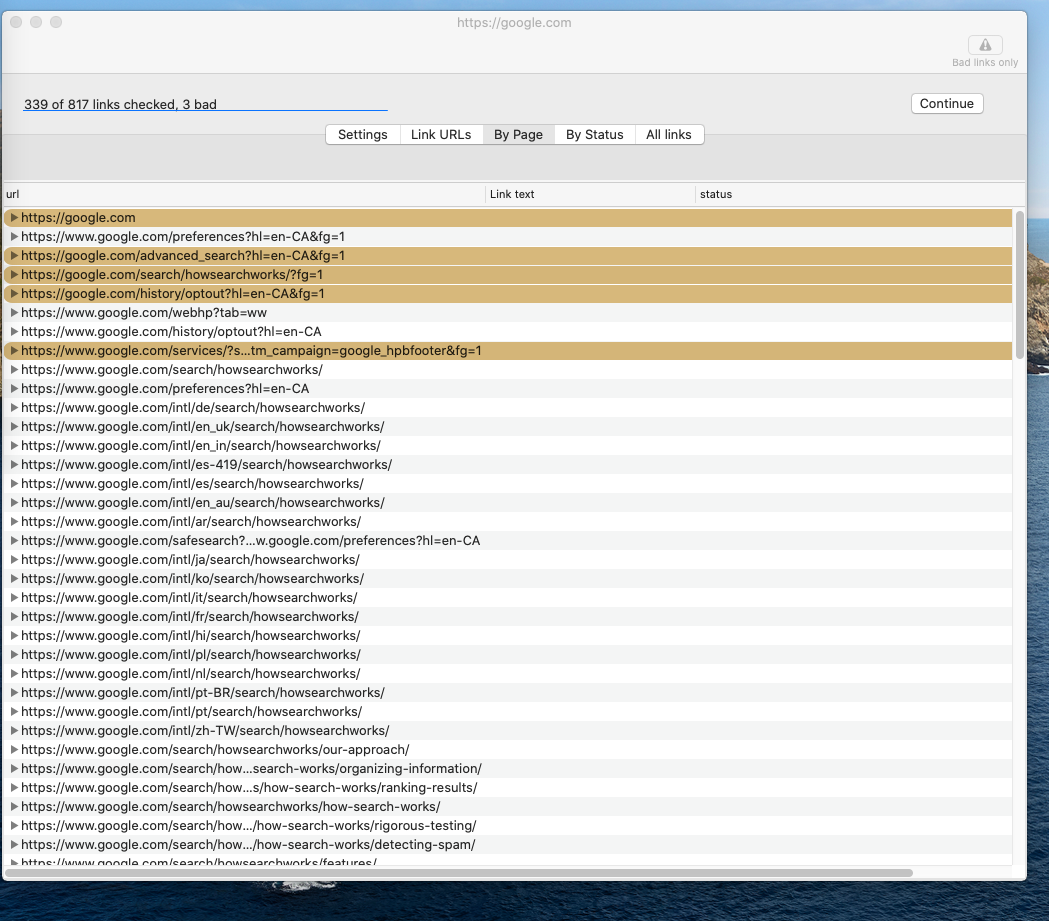Expand the https://google.com row
Image resolution: width=1049 pixels, height=921 pixels.
(x=14, y=217)
